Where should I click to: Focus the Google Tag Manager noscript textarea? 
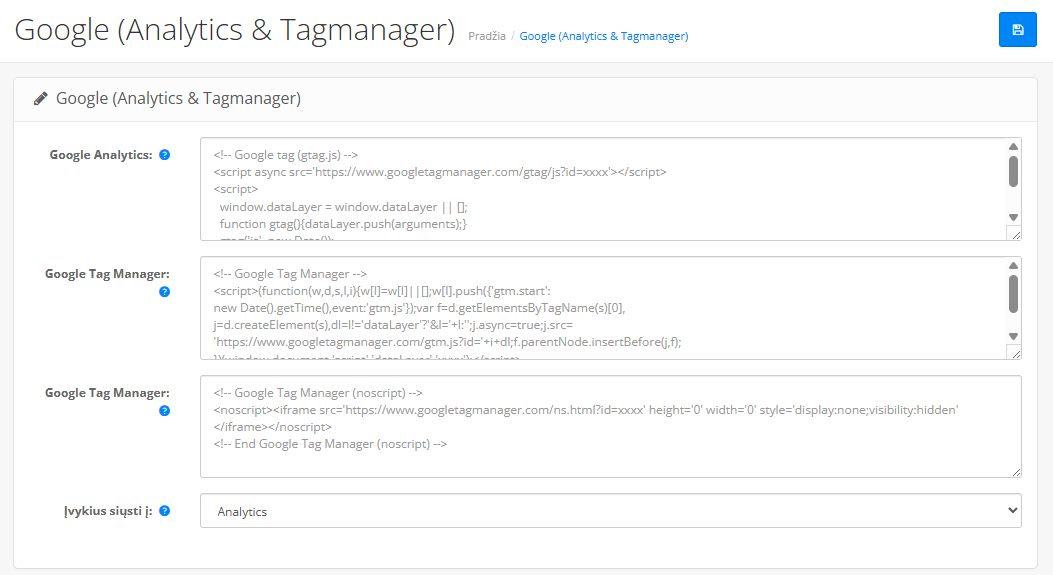click(610, 427)
